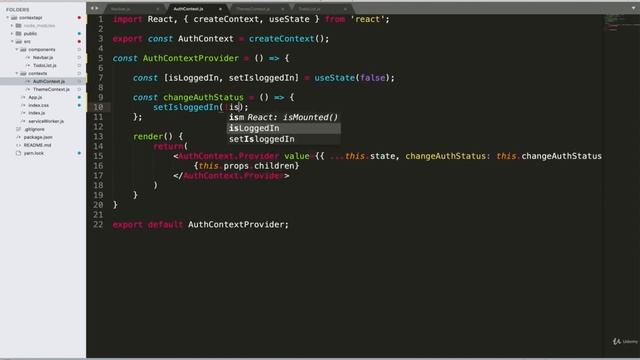Choose React isMounted() autocomplete snippet
640x360 pixels.
(284, 117)
